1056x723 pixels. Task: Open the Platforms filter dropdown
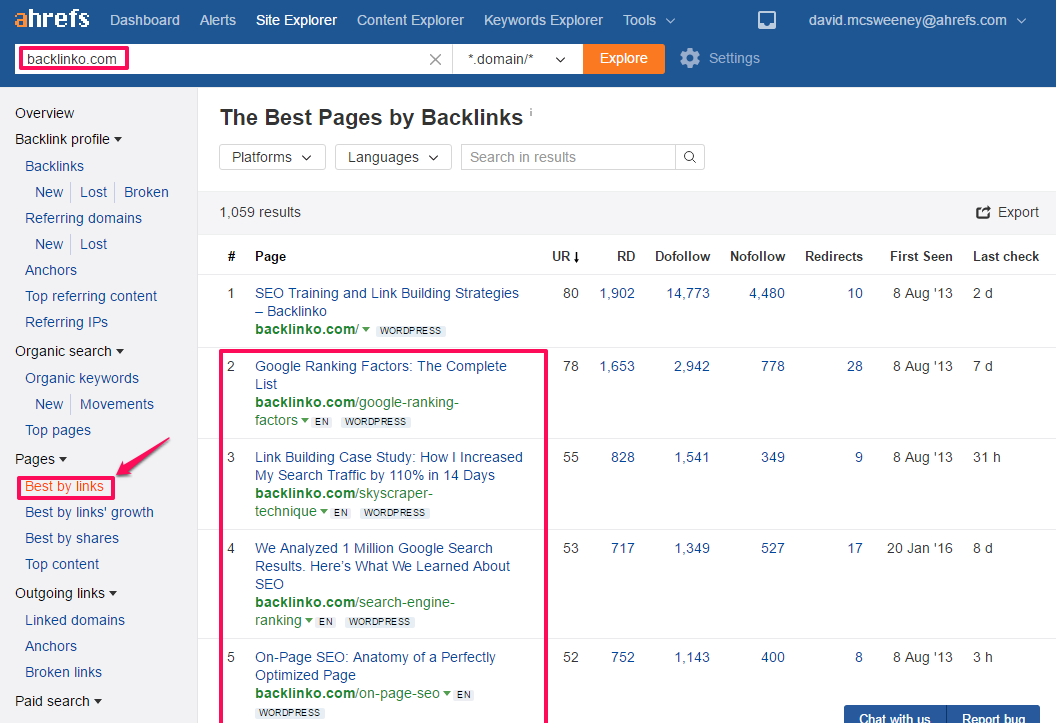(272, 157)
